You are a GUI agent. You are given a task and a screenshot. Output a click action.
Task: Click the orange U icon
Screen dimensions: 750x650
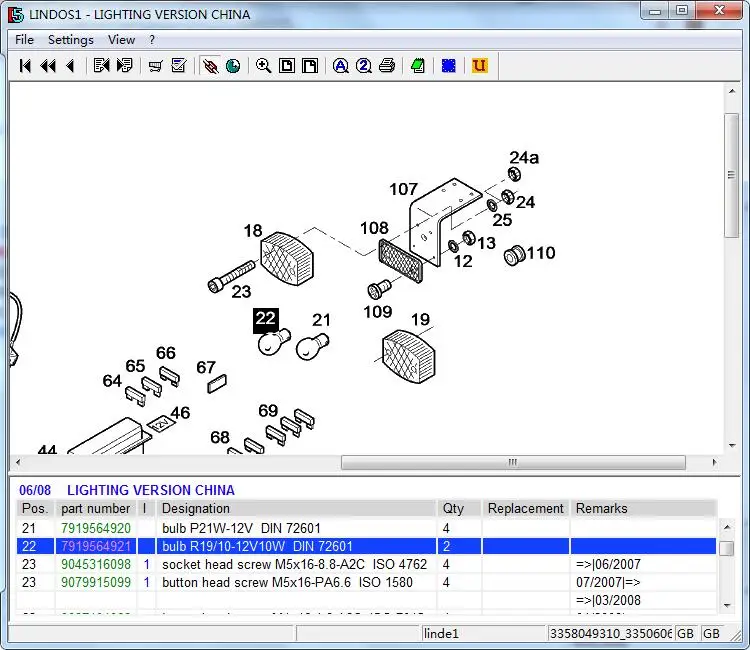(479, 66)
